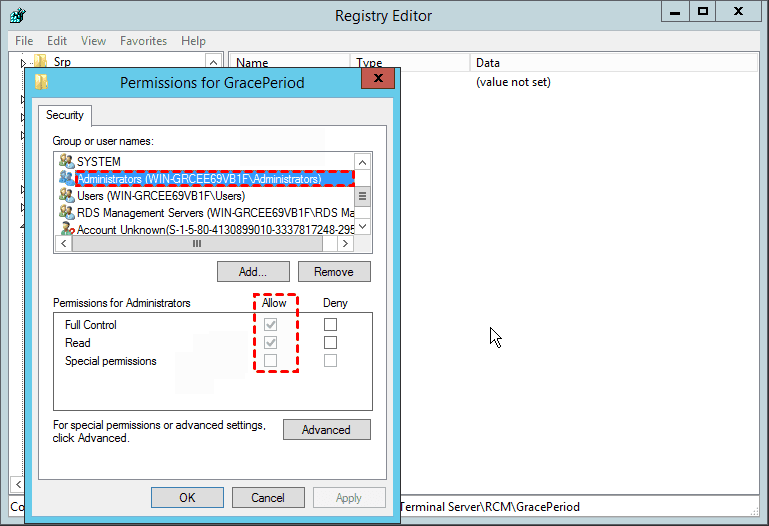Screen dimensions: 769x526
Task: Click the folder icon in Permissions dialog title
Action: click(x=41, y=82)
